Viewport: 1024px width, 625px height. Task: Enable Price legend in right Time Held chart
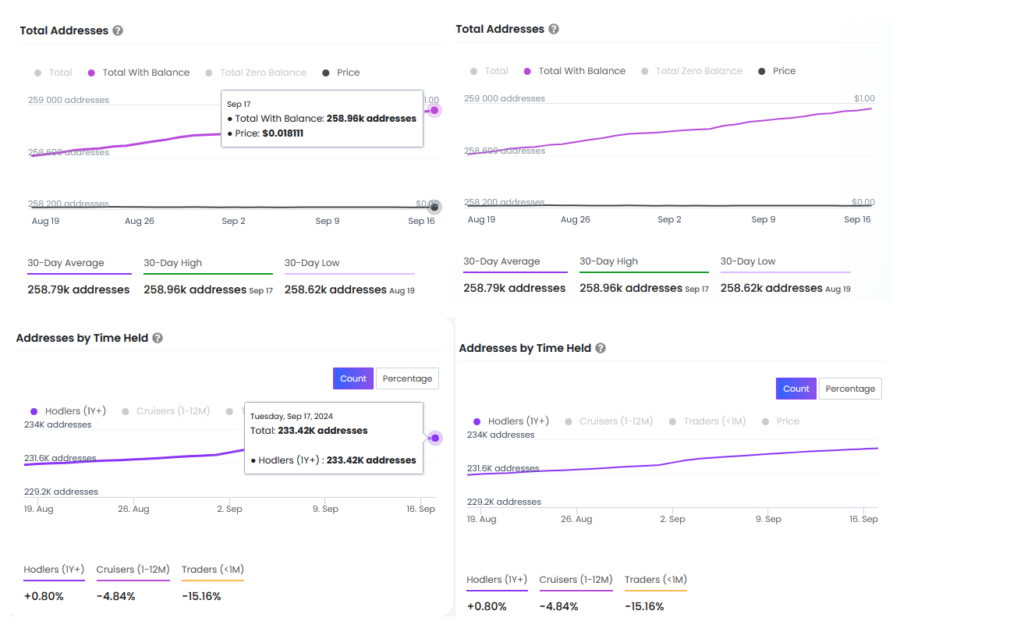[780, 421]
